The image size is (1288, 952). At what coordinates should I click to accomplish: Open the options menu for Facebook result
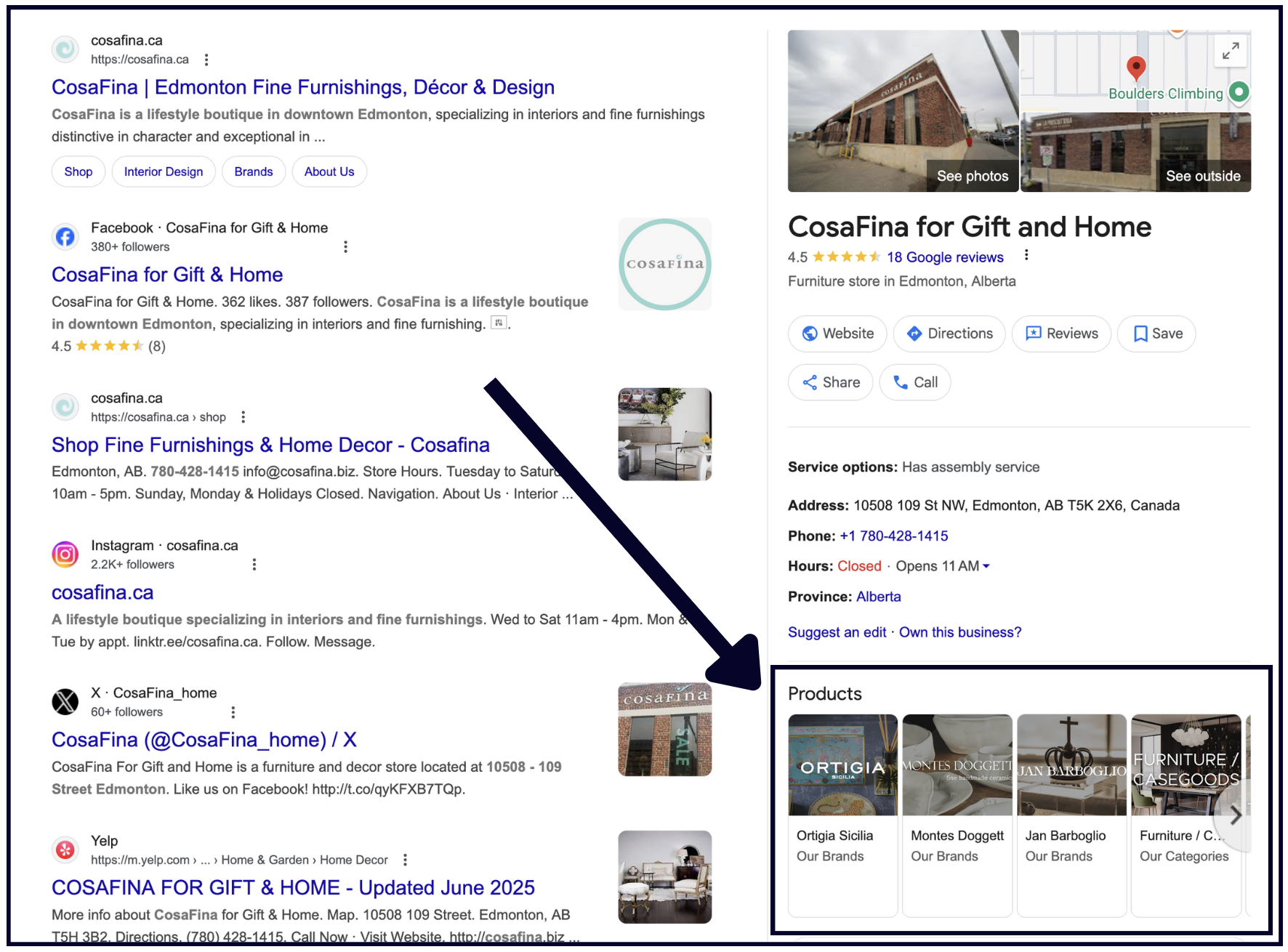tap(345, 247)
